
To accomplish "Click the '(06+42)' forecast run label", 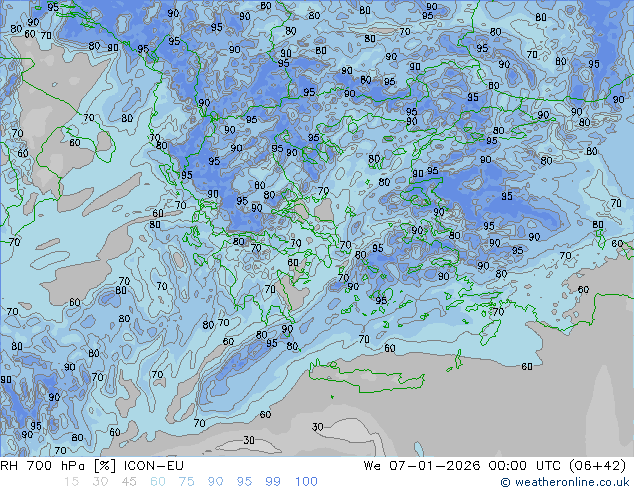I will click(x=597, y=466).
